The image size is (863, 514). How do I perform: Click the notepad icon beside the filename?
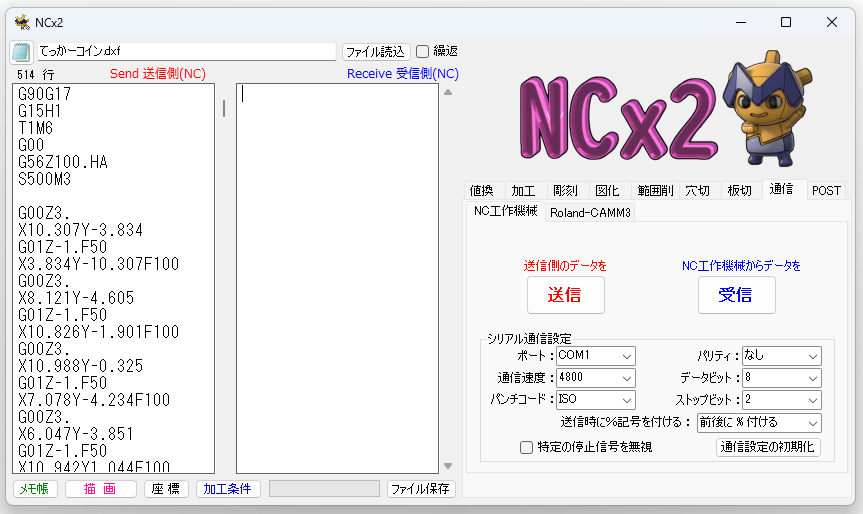coord(21,52)
